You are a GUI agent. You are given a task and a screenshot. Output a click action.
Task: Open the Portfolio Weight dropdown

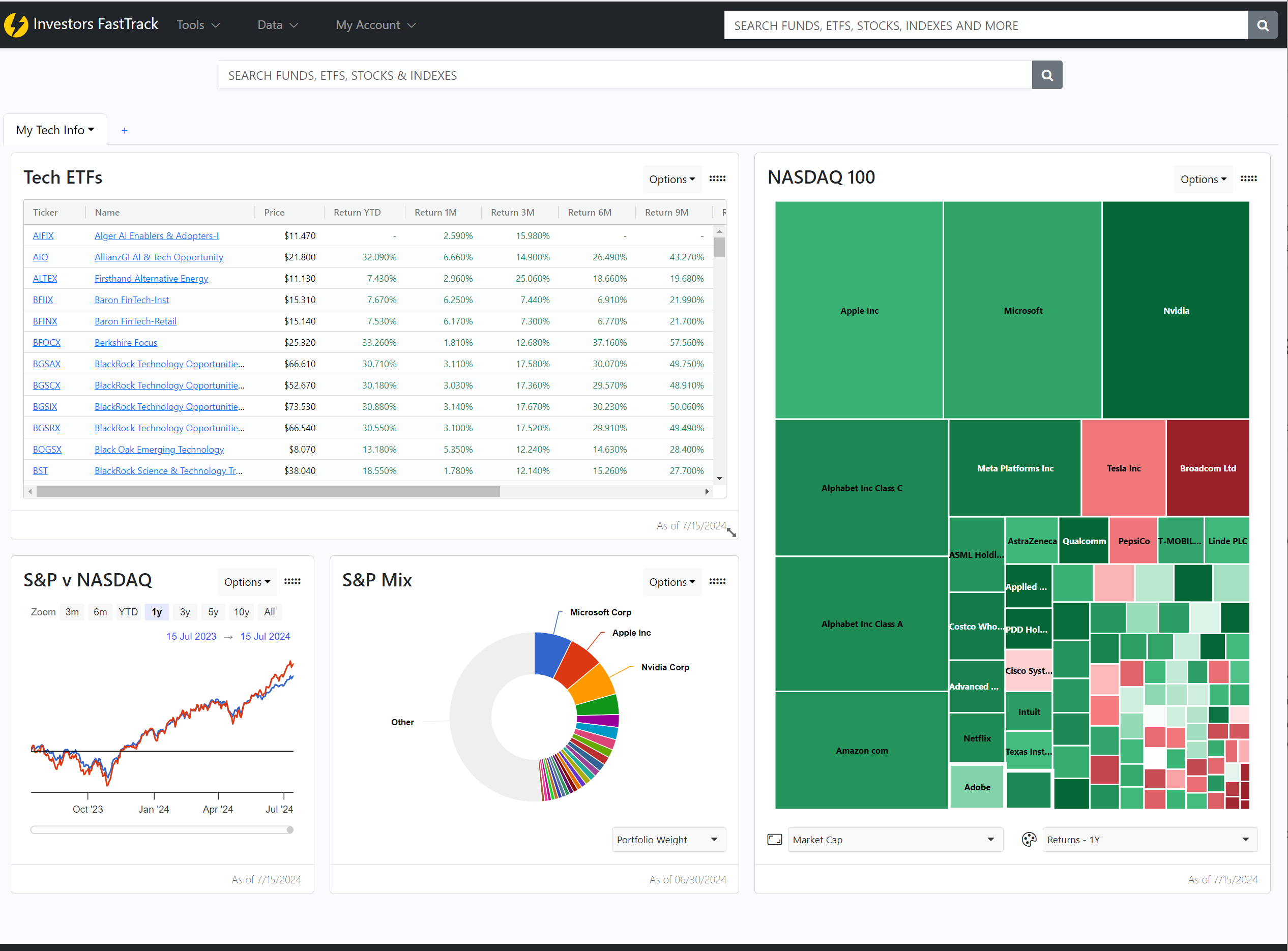point(668,839)
